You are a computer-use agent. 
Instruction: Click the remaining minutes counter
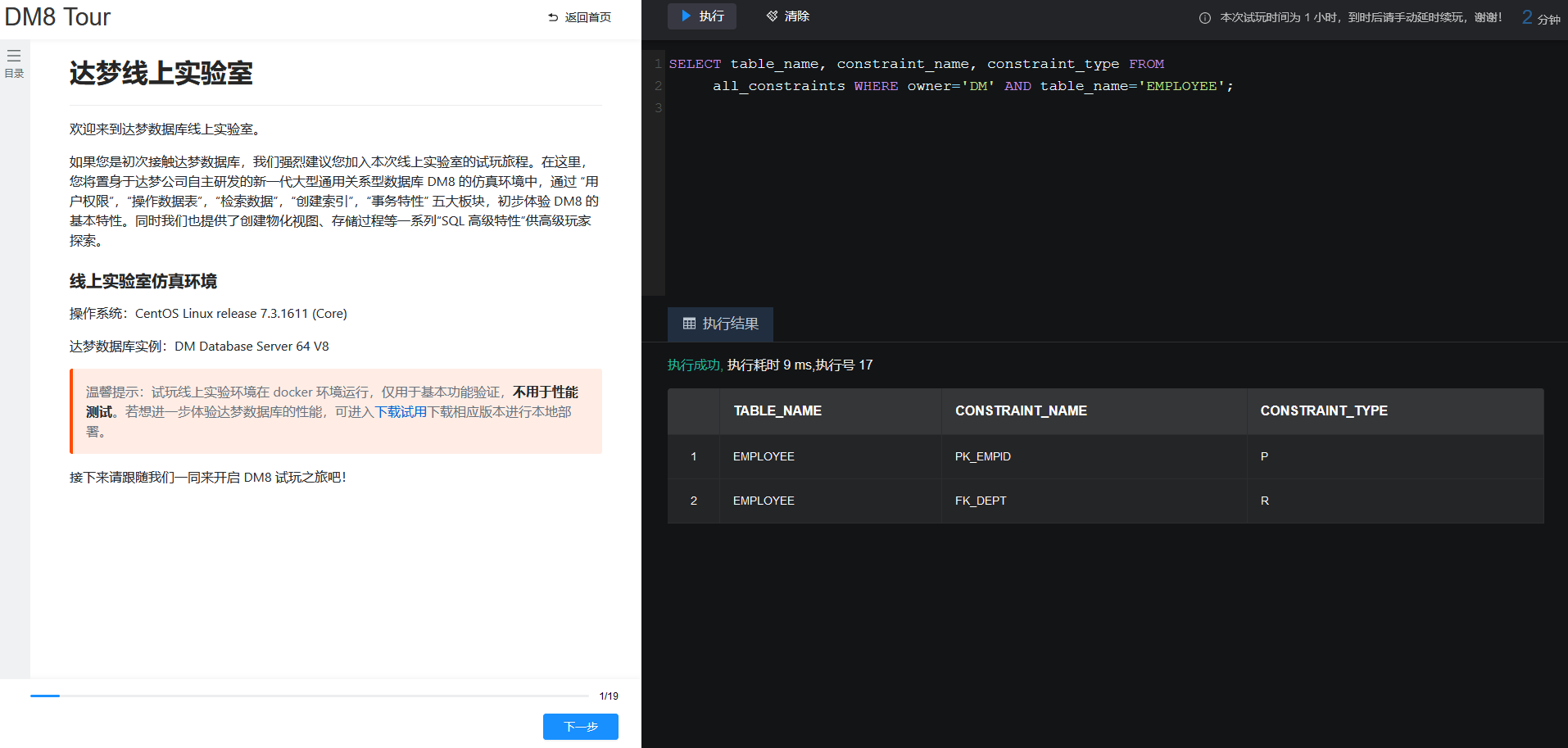pyautogui.click(x=1541, y=17)
